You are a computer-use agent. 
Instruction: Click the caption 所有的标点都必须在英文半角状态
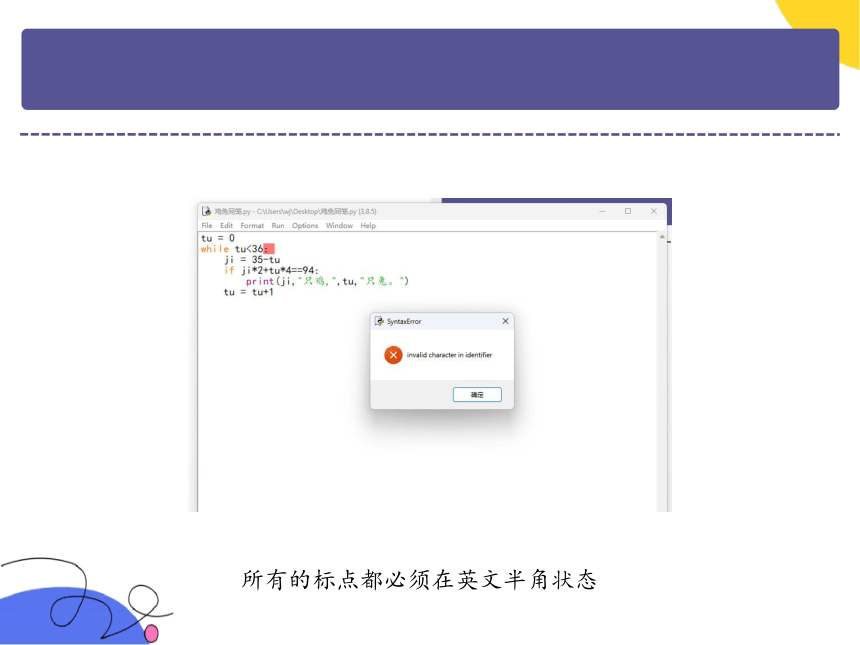pyautogui.click(x=420, y=580)
